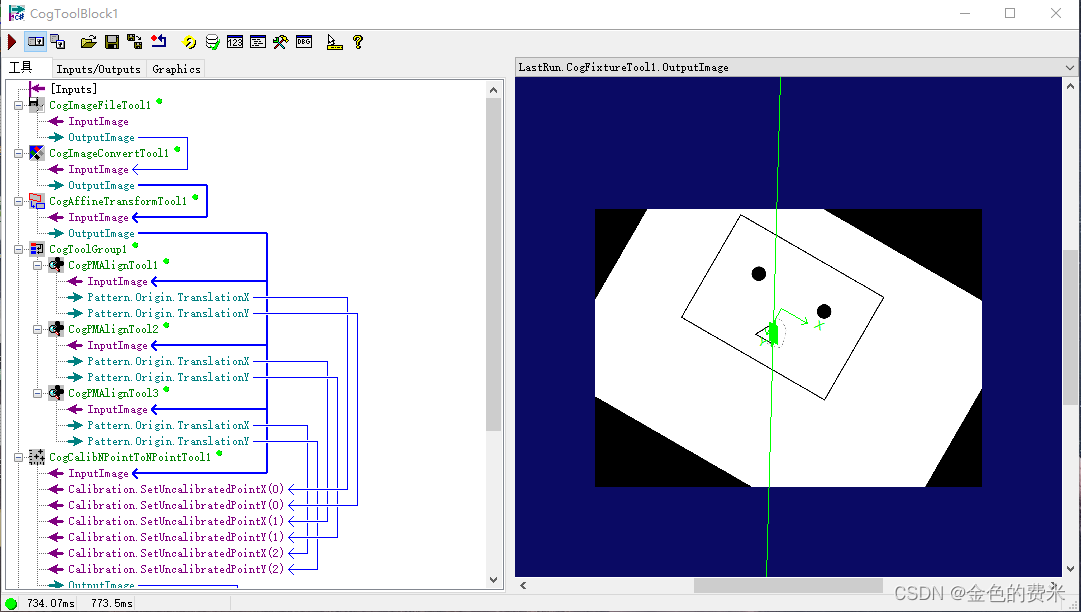The image size is (1081, 612).
Task: Open the script editor window icon
Action: click(x=258, y=42)
